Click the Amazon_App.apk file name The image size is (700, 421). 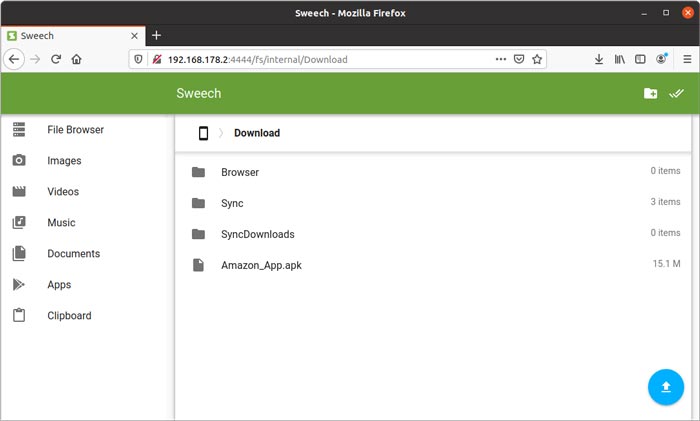point(261,265)
